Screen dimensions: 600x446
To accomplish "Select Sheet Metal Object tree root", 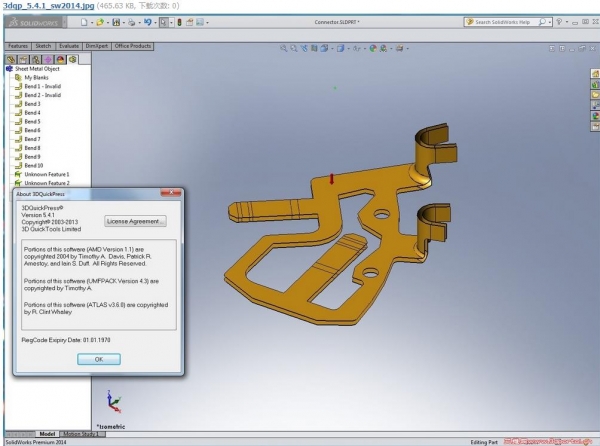I will [37, 69].
